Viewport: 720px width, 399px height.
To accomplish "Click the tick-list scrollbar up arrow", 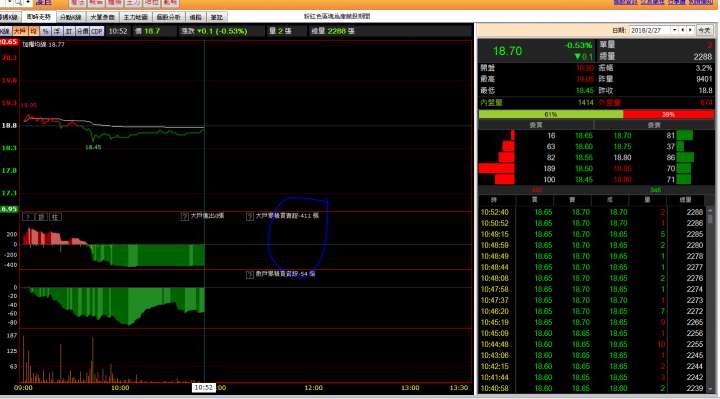I will click(x=710, y=210).
